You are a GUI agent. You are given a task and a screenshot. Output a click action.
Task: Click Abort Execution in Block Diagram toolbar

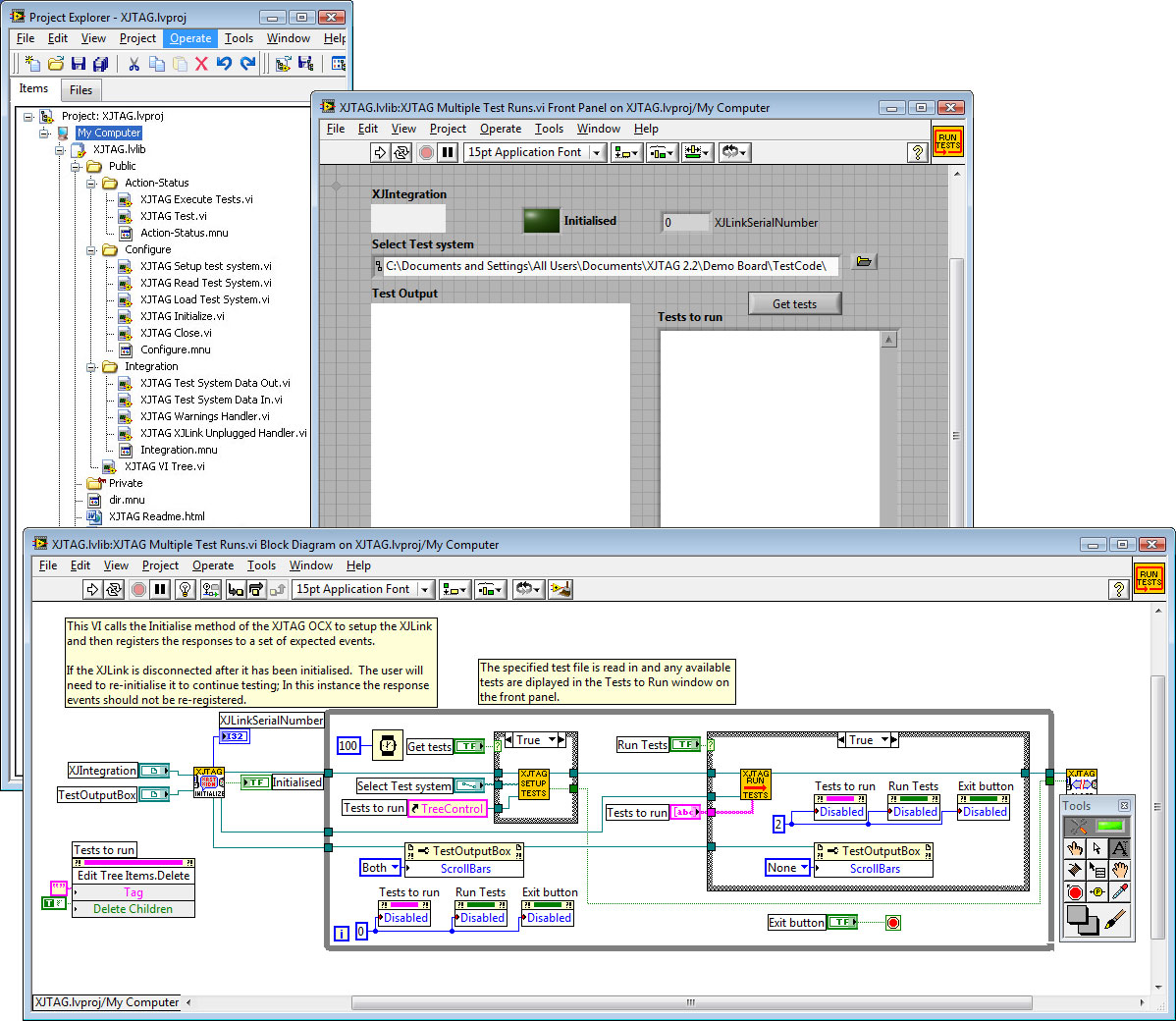tap(138, 590)
